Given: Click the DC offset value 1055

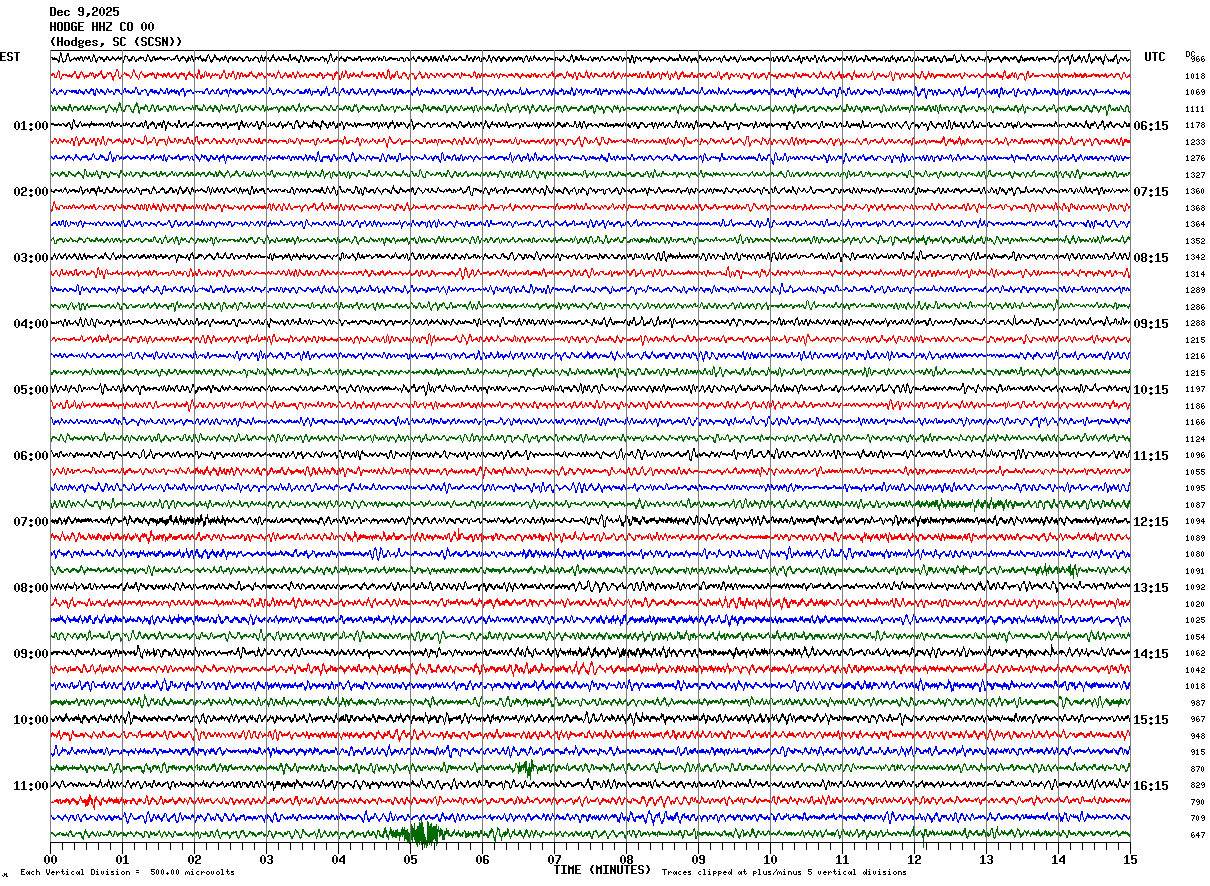Looking at the screenshot, I should (x=1195, y=472).
